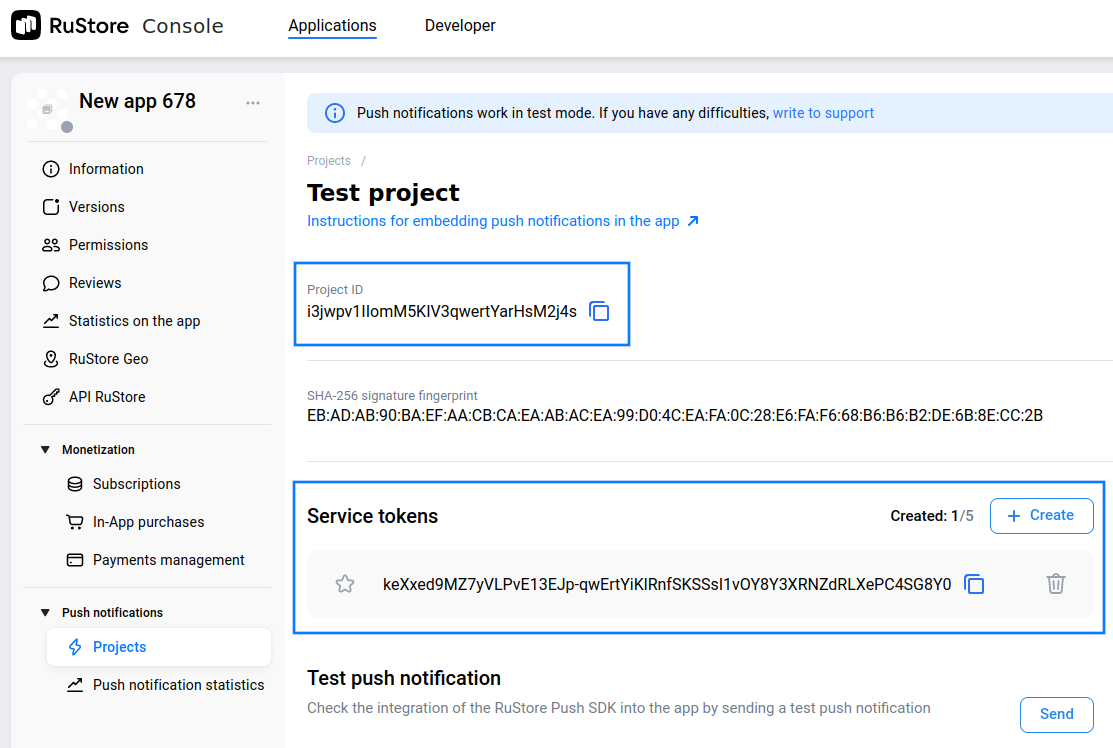This screenshot has width=1113, height=748.
Task: Click the Information circle icon in sidebar
Action: 51,169
